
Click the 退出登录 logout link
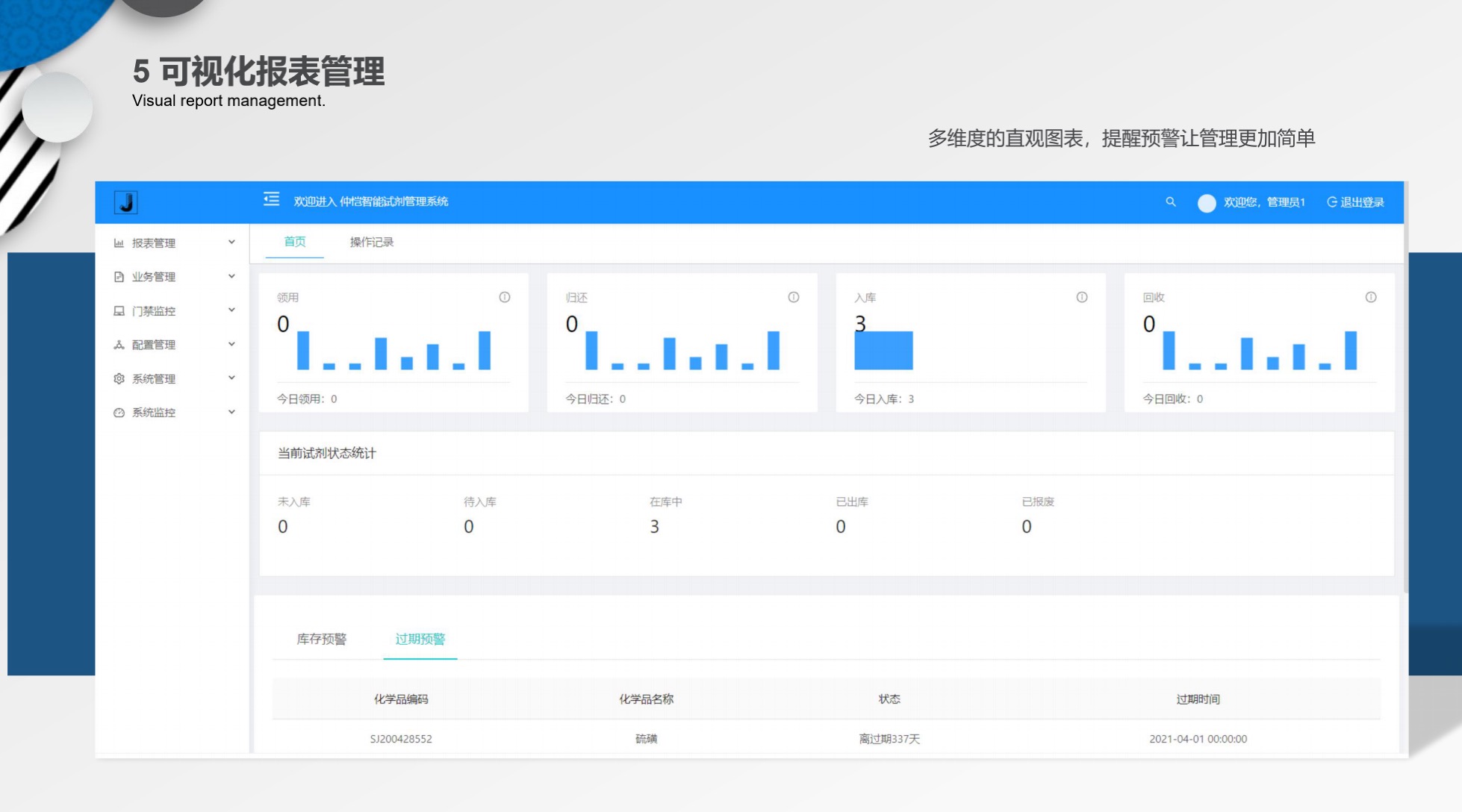pos(1355,202)
